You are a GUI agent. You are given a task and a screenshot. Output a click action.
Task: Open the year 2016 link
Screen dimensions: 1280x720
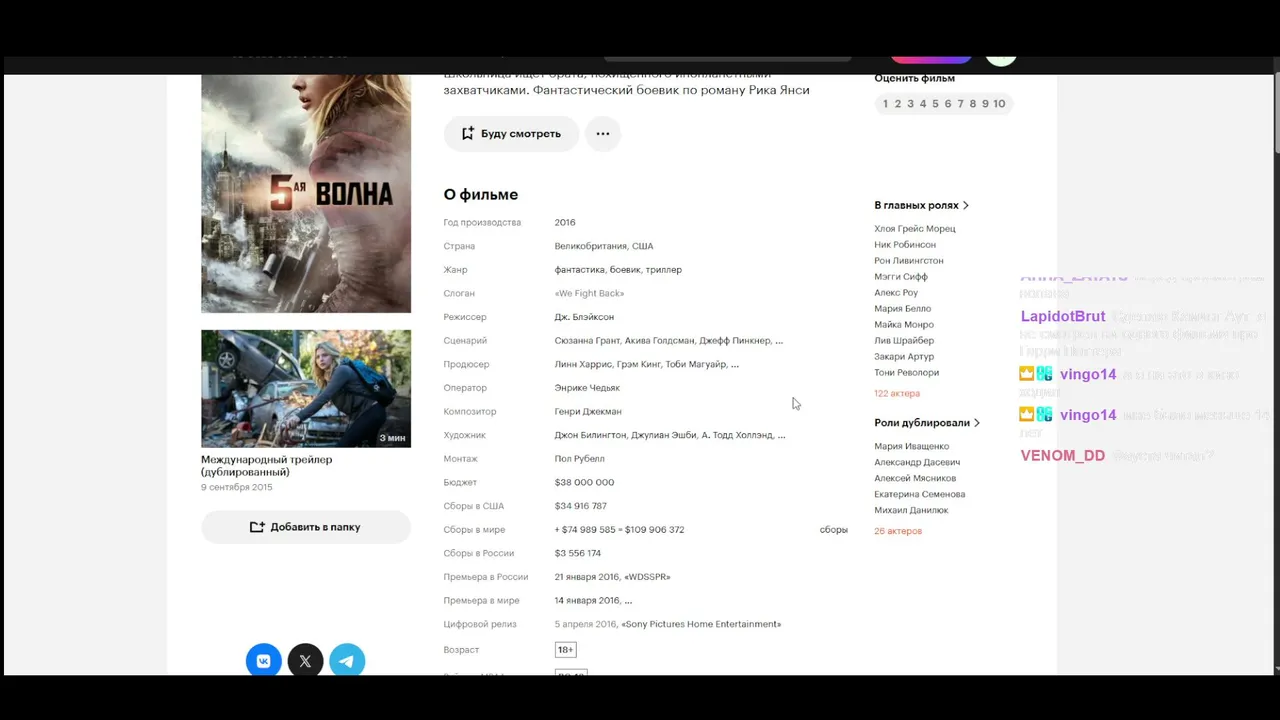565,223
